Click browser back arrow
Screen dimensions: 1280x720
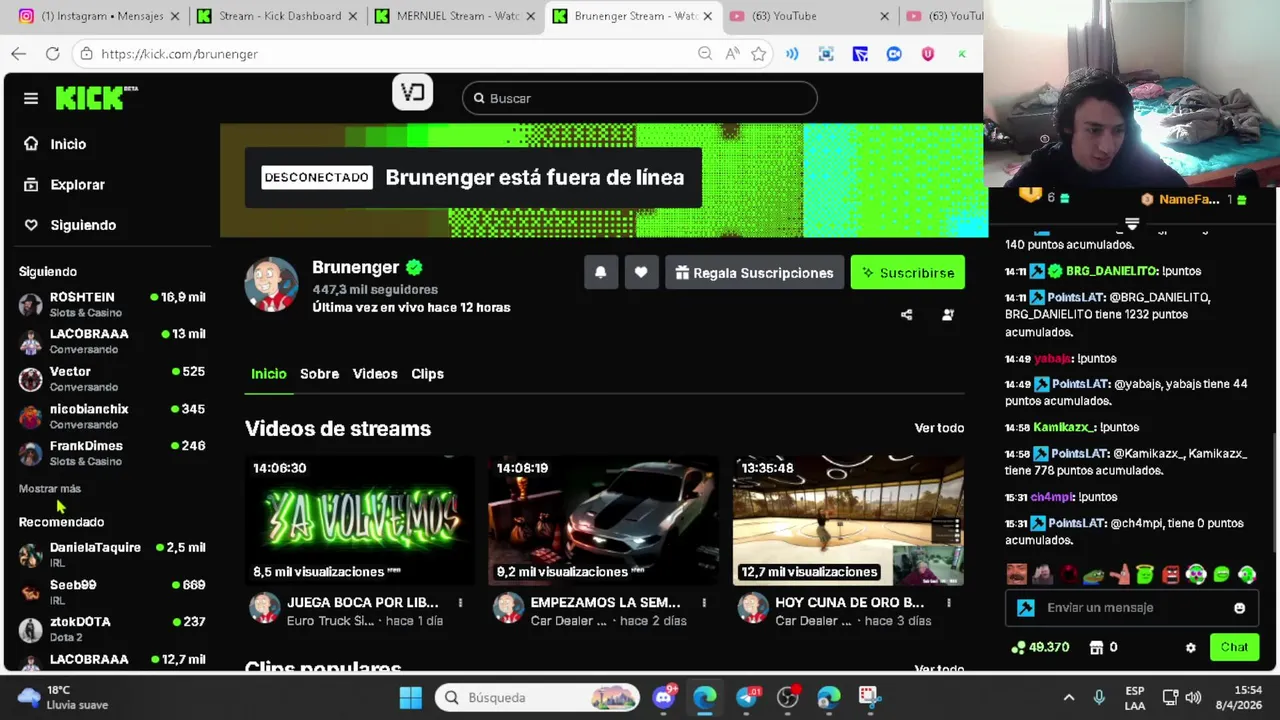(19, 54)
